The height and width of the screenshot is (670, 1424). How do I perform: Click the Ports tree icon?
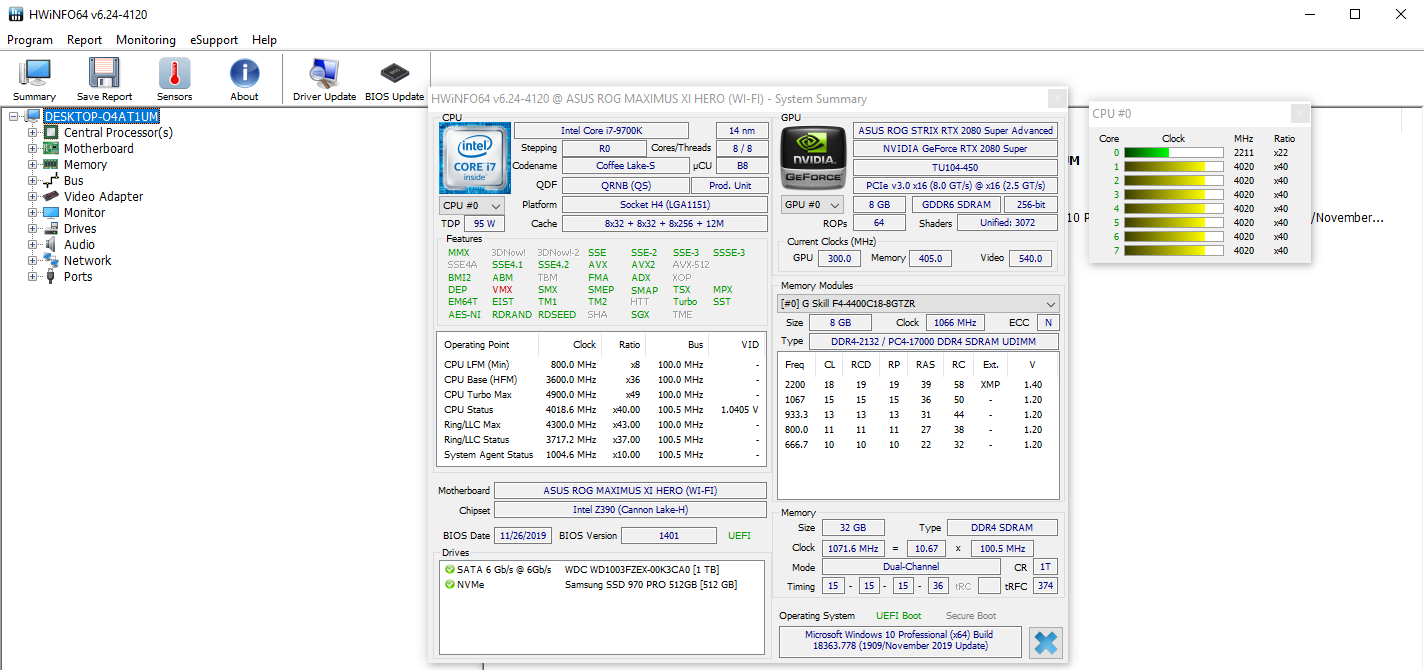pos(51,276)
